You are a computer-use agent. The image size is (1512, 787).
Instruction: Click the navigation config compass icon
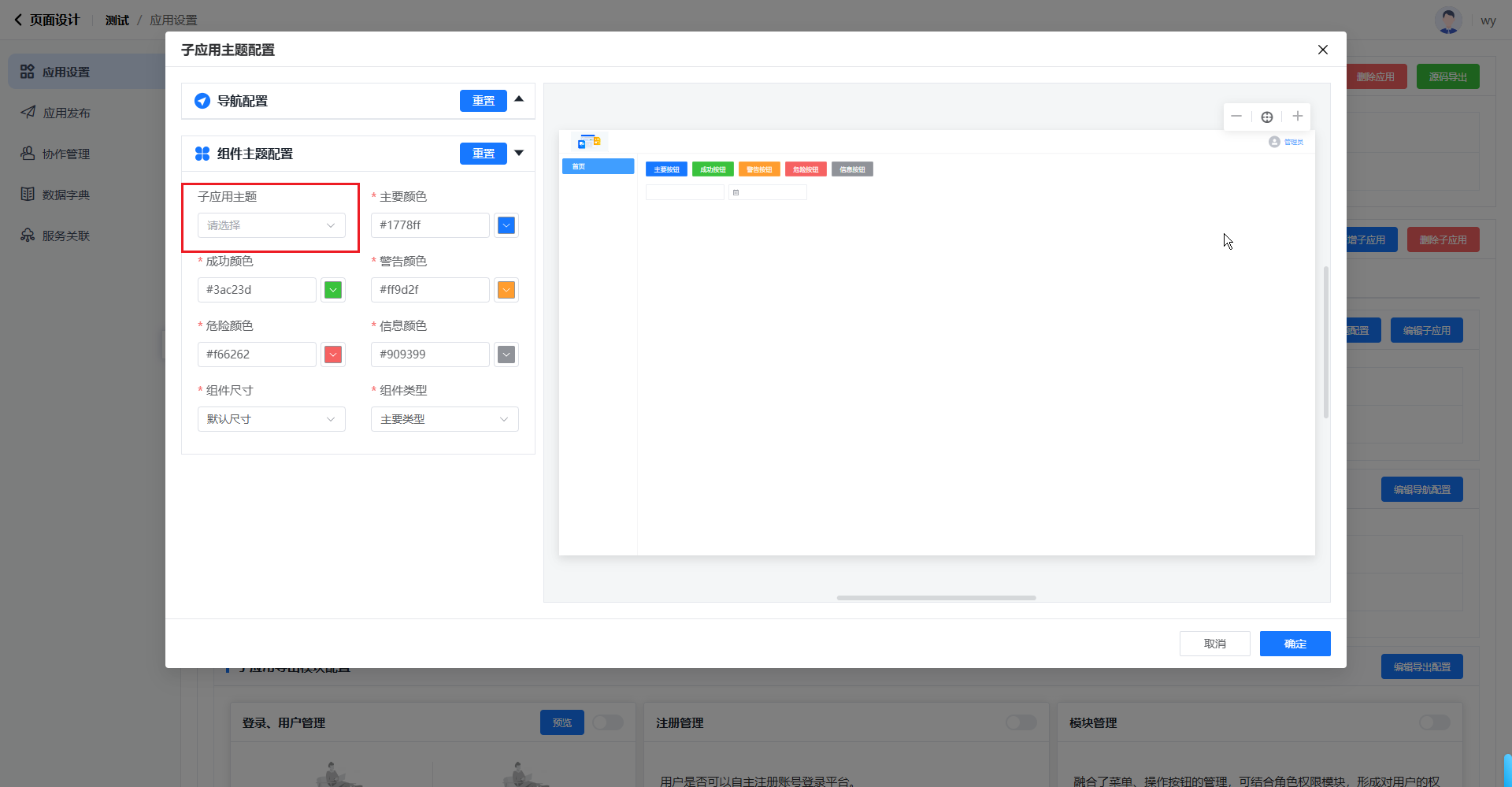tap(202, 101)
